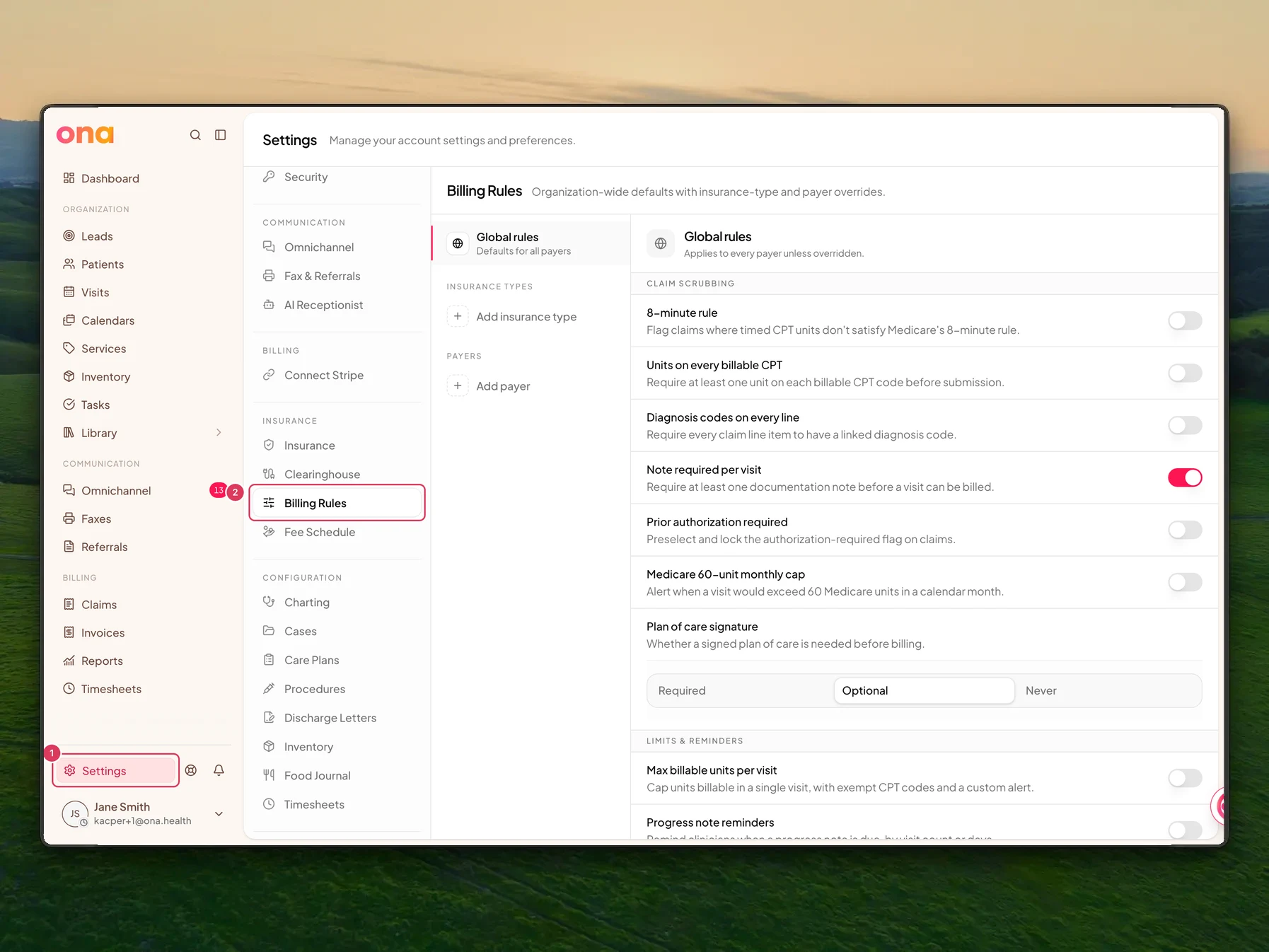Click the JS user avatar

tap(75, 814)
